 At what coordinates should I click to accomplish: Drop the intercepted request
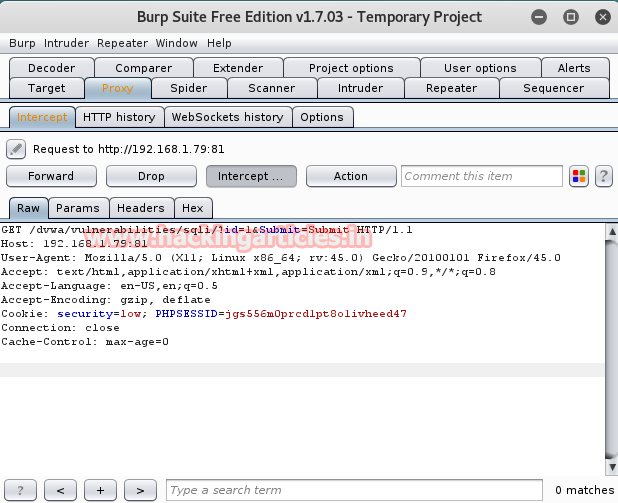[151, 176]
